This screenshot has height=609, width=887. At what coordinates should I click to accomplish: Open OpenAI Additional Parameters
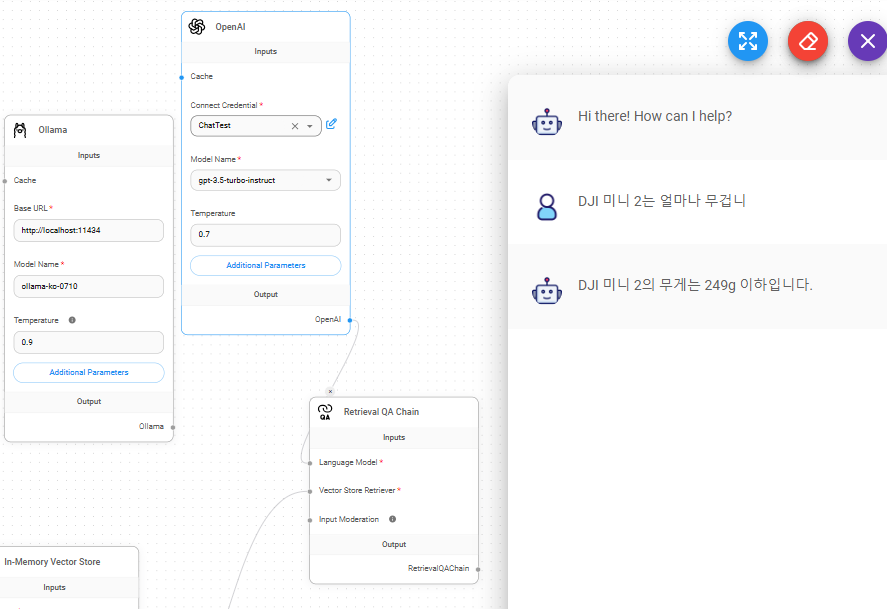(x=265, y=265)
